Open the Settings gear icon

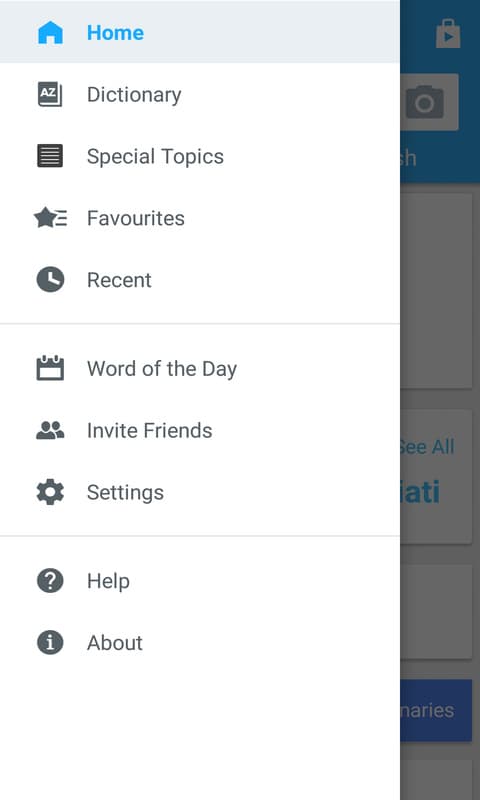pyautogui.click(x=50, y=492)
